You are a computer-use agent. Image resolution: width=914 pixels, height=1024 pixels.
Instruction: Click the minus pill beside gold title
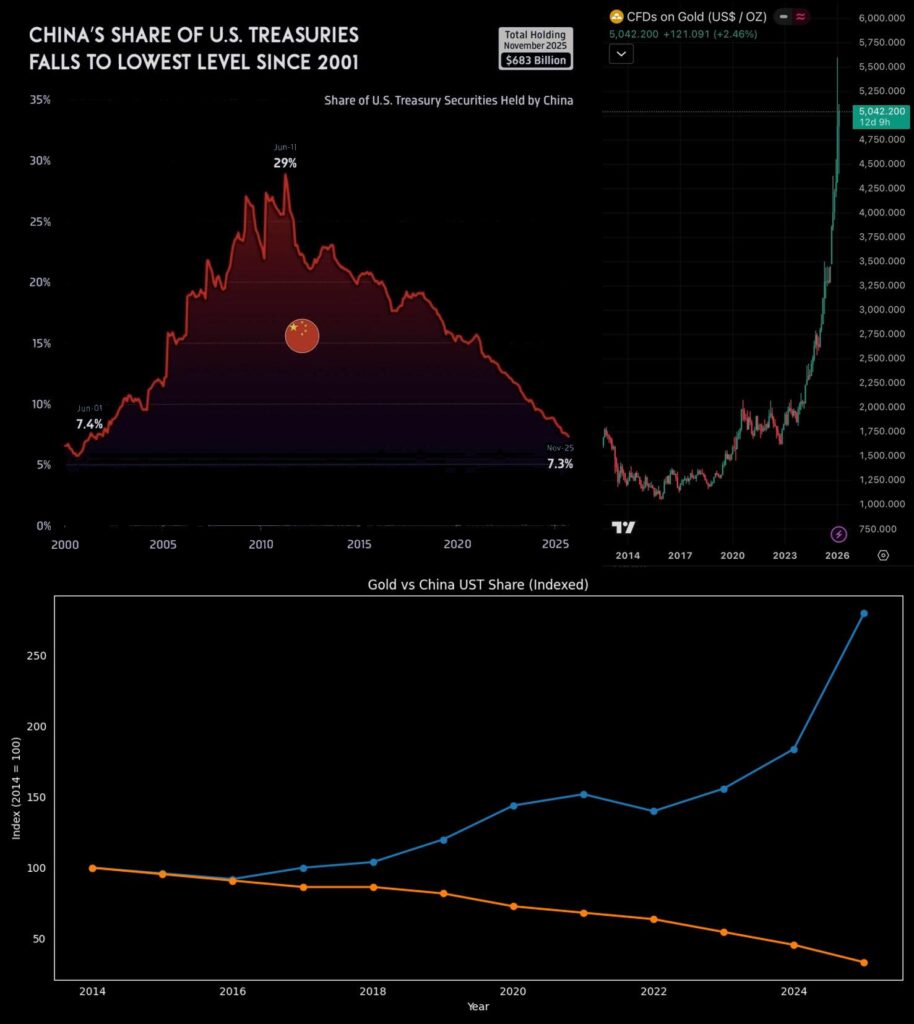point(785,18)
